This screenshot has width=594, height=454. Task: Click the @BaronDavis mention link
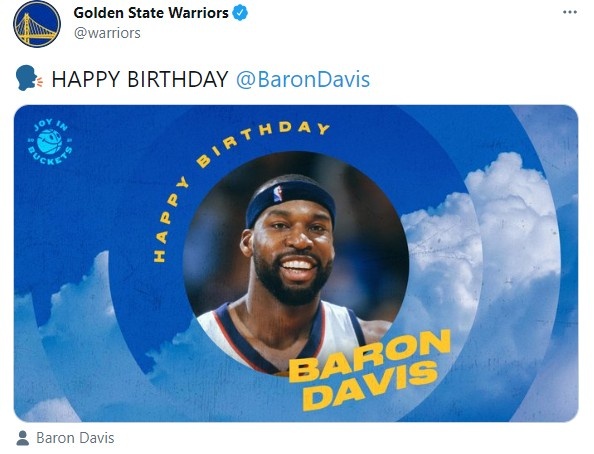(x=303, y=80)
